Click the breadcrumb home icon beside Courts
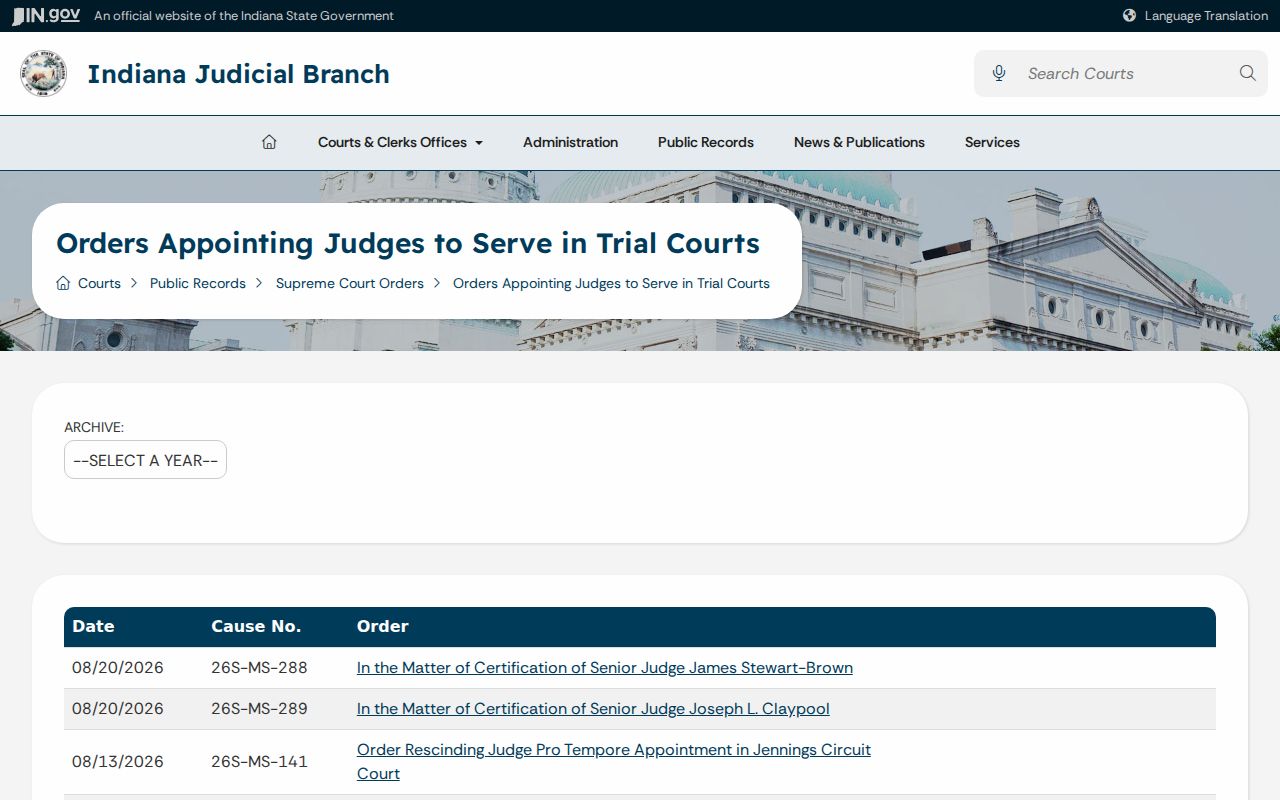Viewport: 1280px width, 800px height. pos(63,283)
